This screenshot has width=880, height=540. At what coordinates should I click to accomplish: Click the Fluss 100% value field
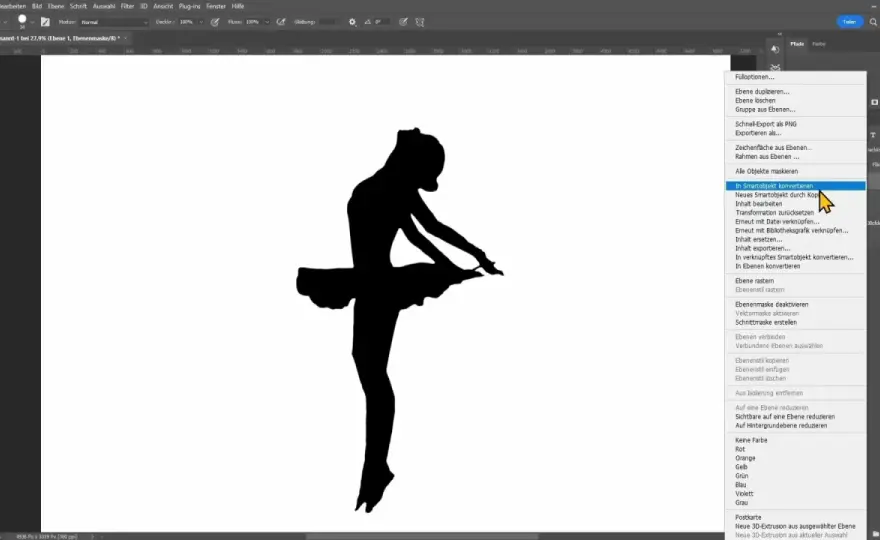[253, 22]
